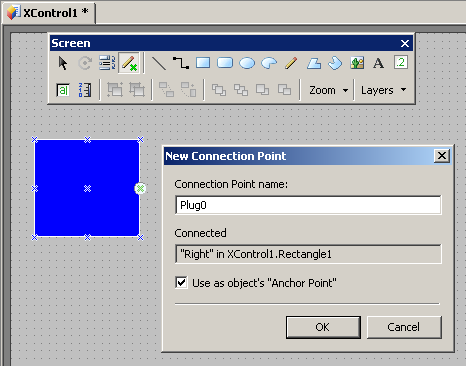Select the stepped connector polyline tool

point(181,63)
